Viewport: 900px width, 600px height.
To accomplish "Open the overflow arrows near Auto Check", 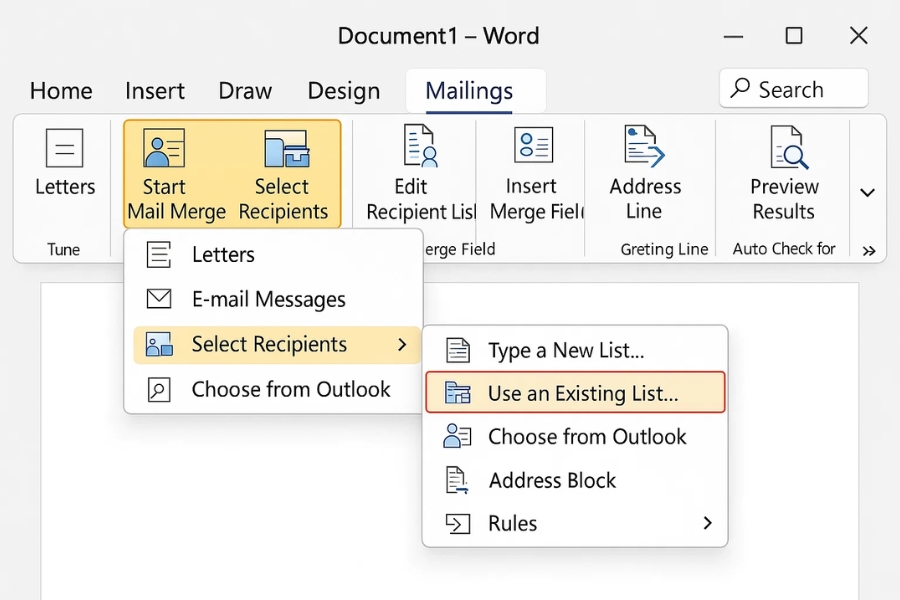I will pos(869,250).
